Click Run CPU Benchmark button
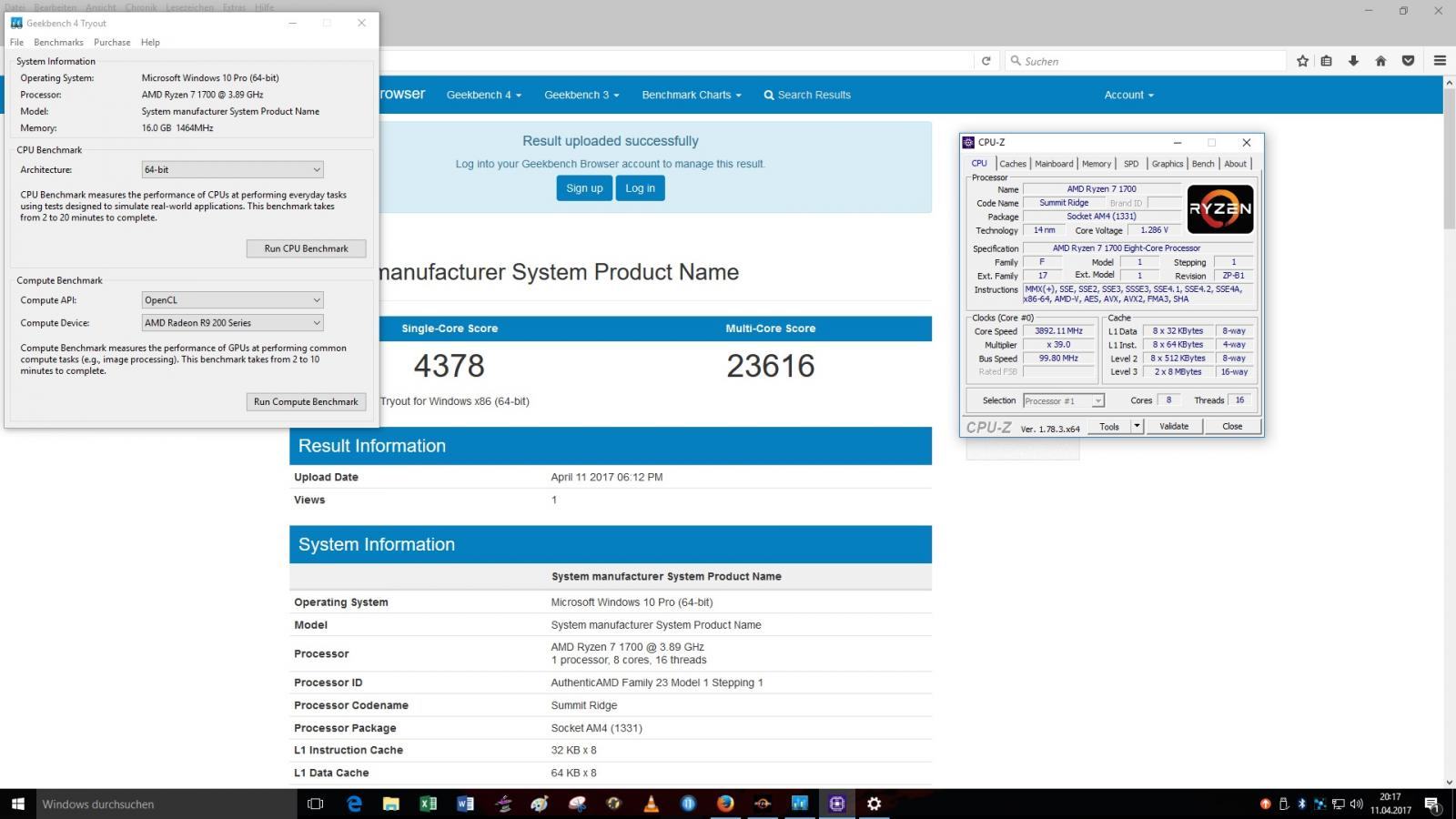This screenshot has width=1456, height=819. point(306,248)
